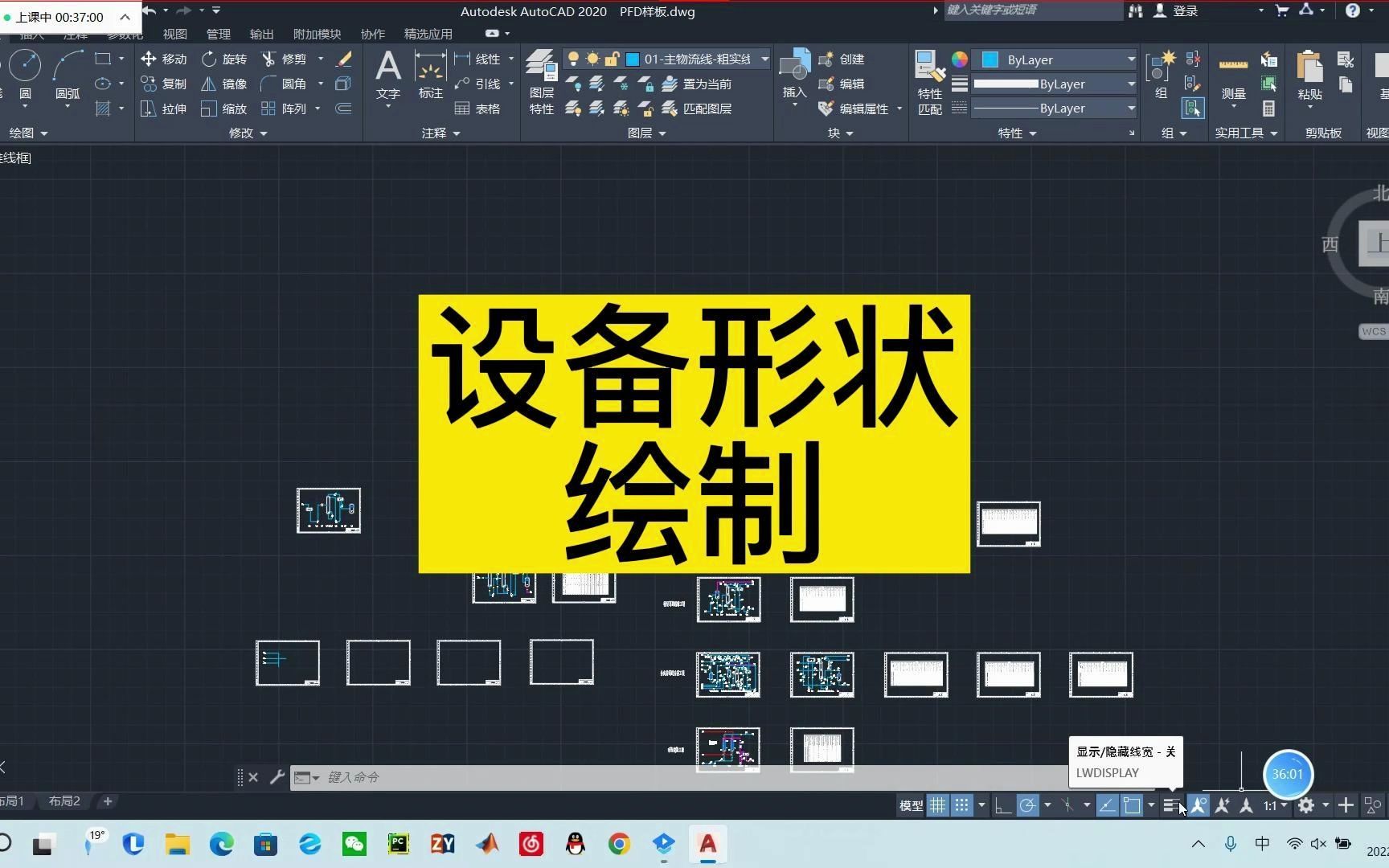This screenshot has height=868, width=1389.
Task: Click the keyword search box
Action: pyautogui.click(x=1033, y=10)
